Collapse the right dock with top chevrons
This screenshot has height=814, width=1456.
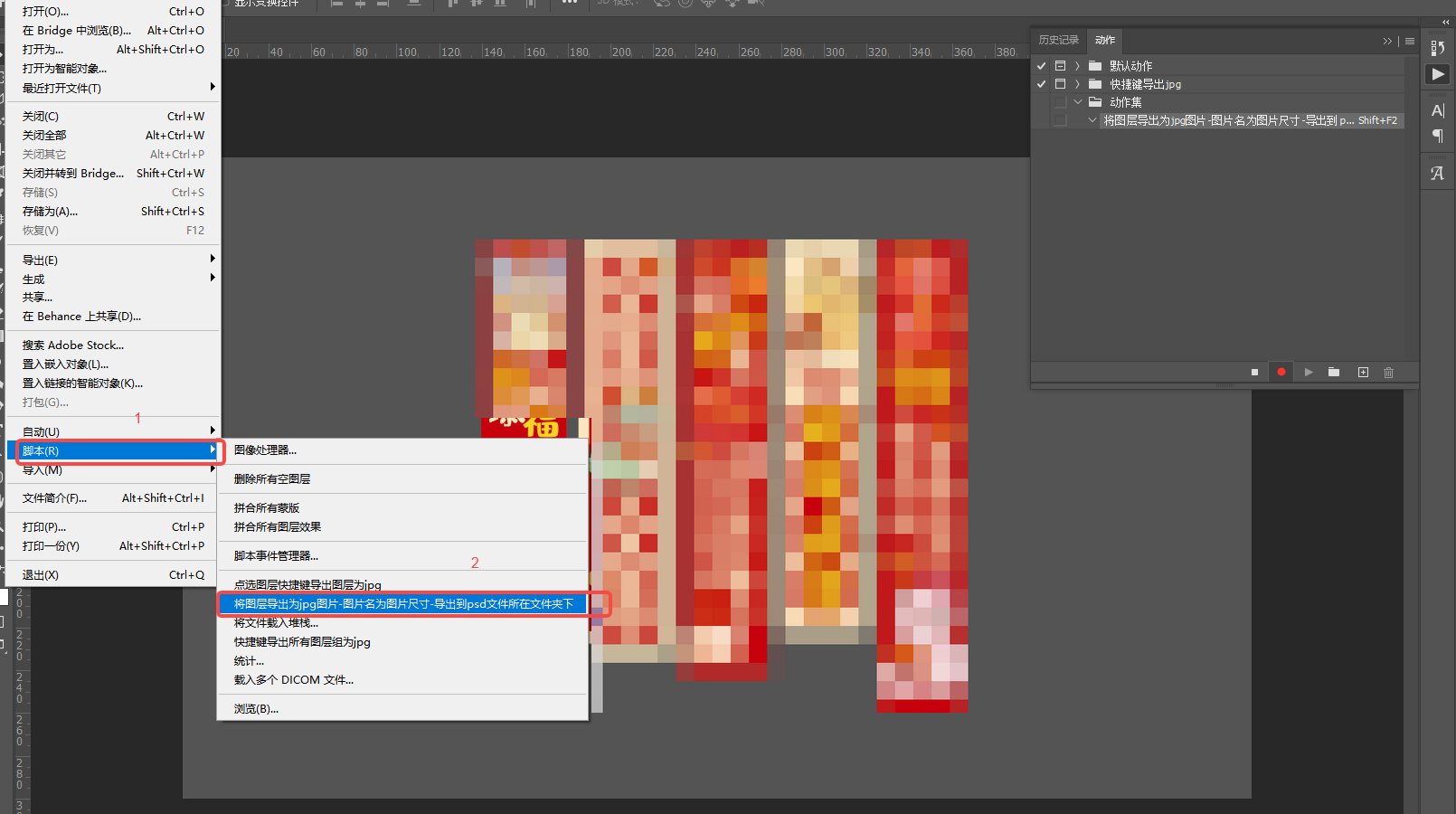1445,22
